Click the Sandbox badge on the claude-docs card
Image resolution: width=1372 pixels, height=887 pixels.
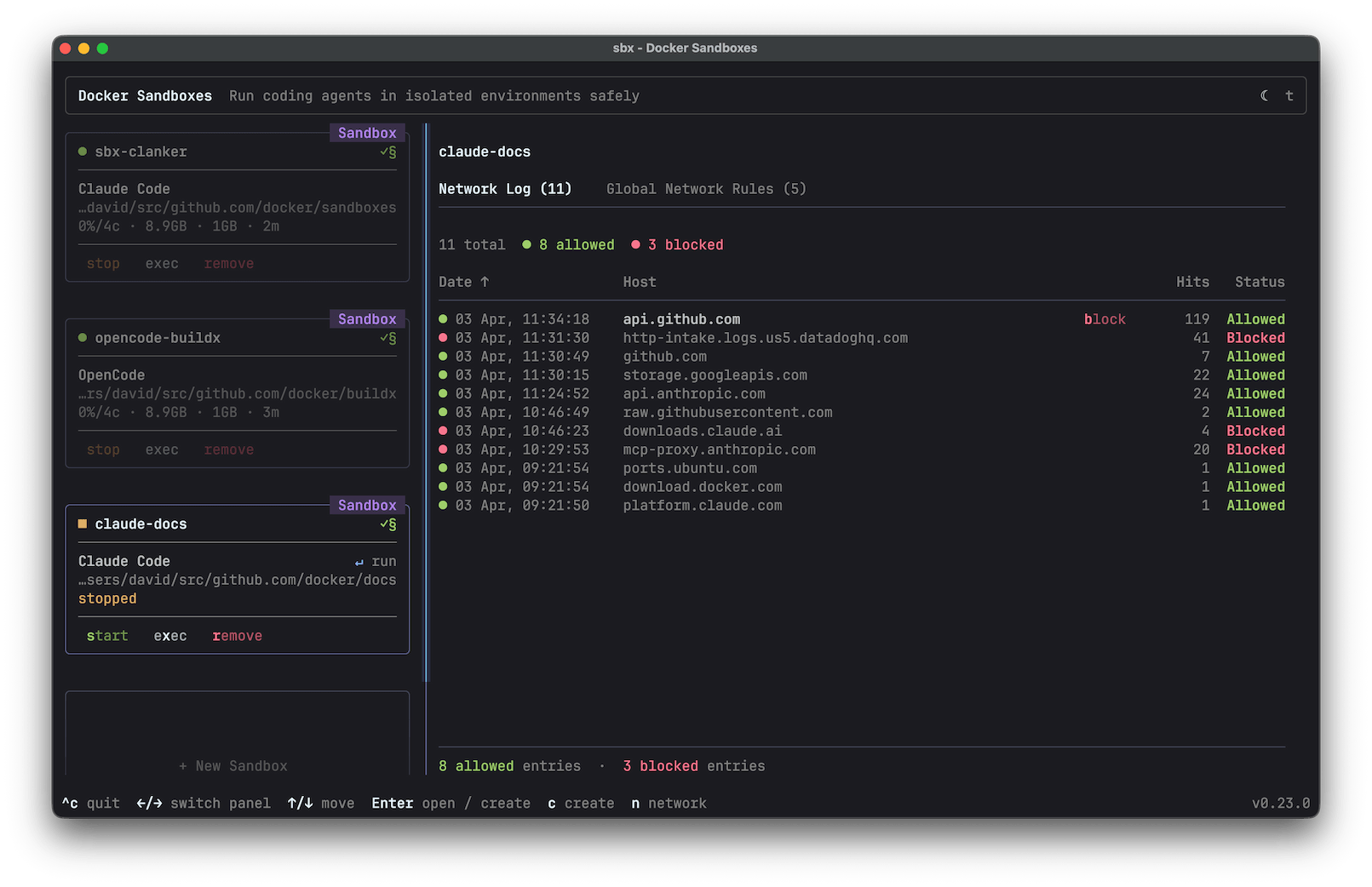pos(366,505)
